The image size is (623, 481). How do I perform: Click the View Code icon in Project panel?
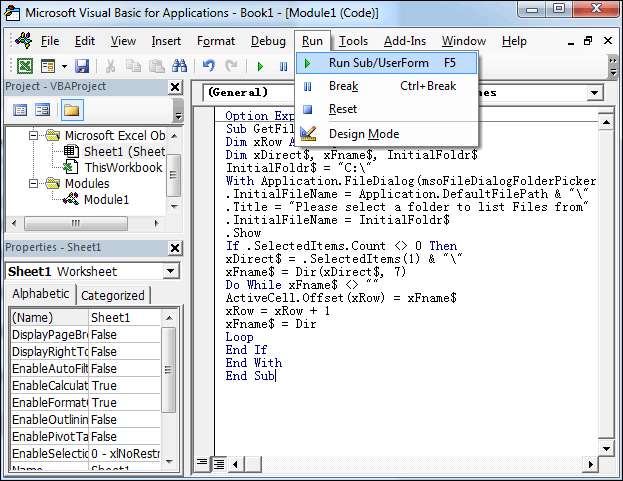click(21, 110)
